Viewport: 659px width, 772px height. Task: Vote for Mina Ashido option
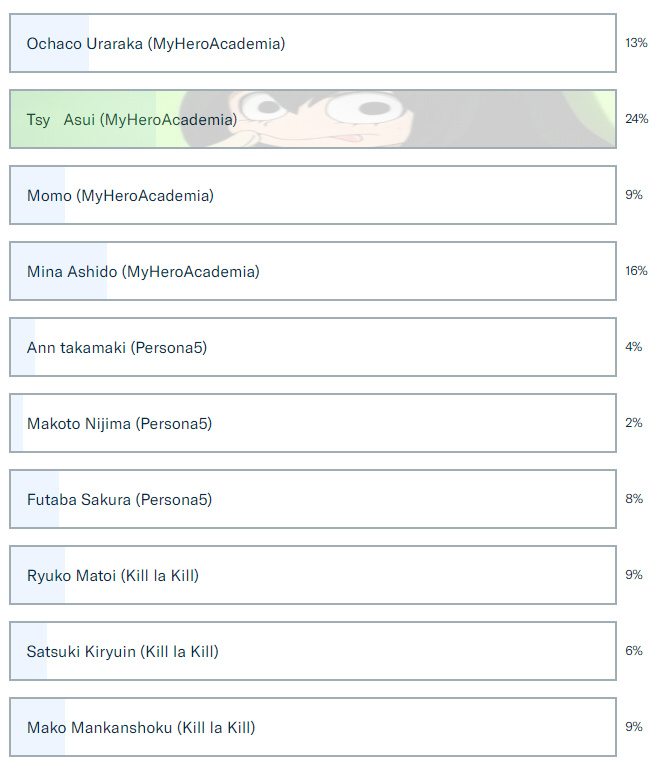[x=313, y=271]
